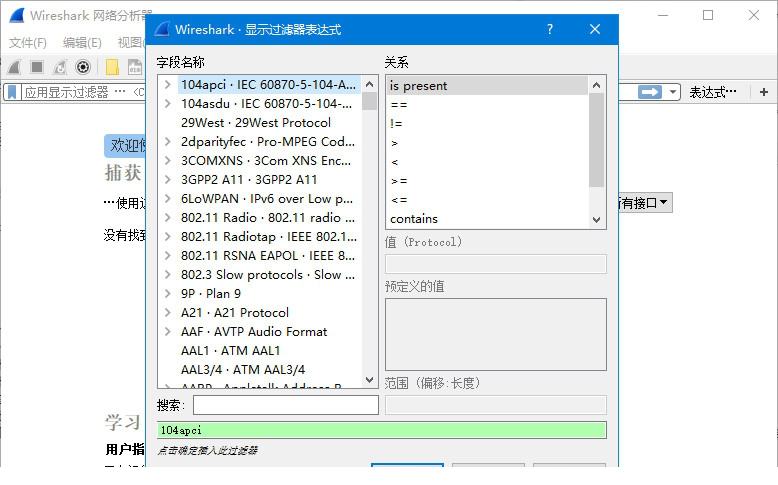Select the 104apci · IEC 60870-5-104 entry
The width and height of the screenshot is (778, 485).
[x=268, y=85]
